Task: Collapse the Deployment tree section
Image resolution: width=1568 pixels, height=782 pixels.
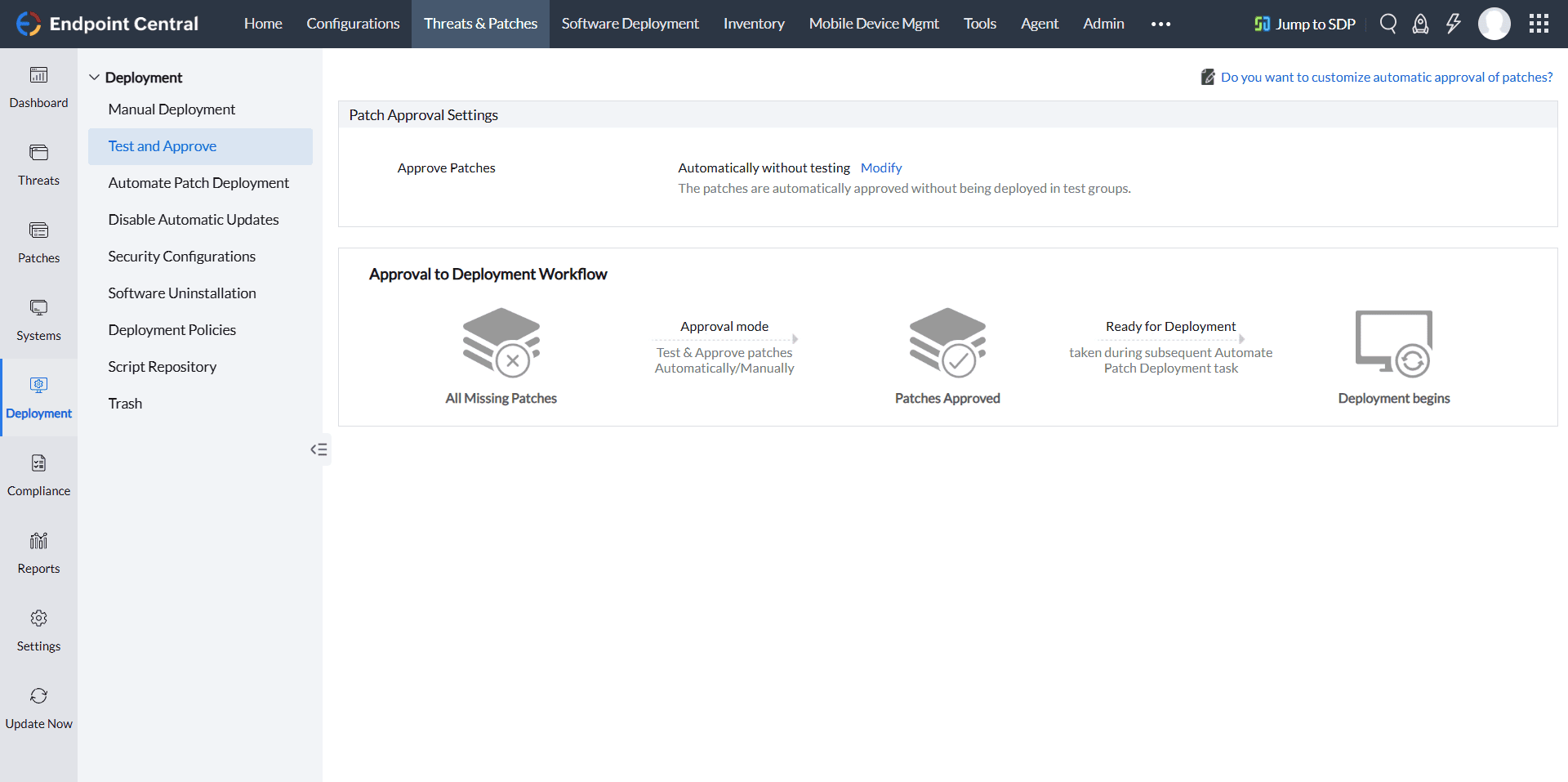Action: click(x=95, y=77)
